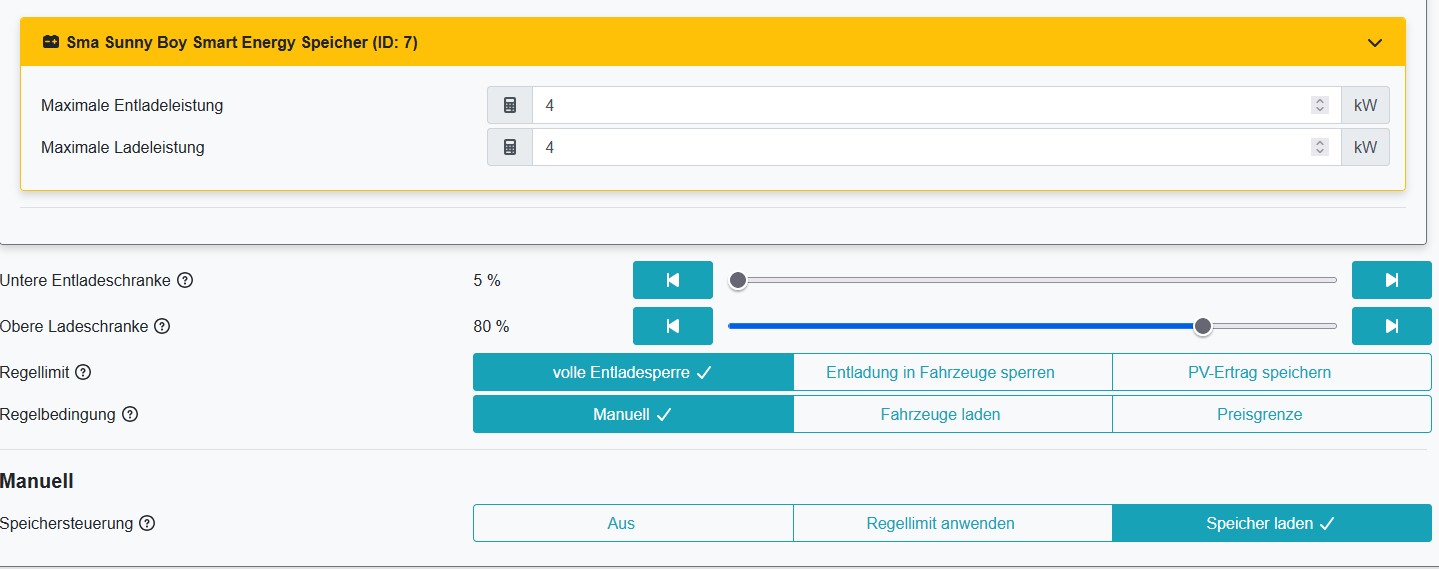Viewport: 1439px width, 569px height.
Task: Click help icon next to Untere Entladeschranke
Action: click(x=185, y=280)
